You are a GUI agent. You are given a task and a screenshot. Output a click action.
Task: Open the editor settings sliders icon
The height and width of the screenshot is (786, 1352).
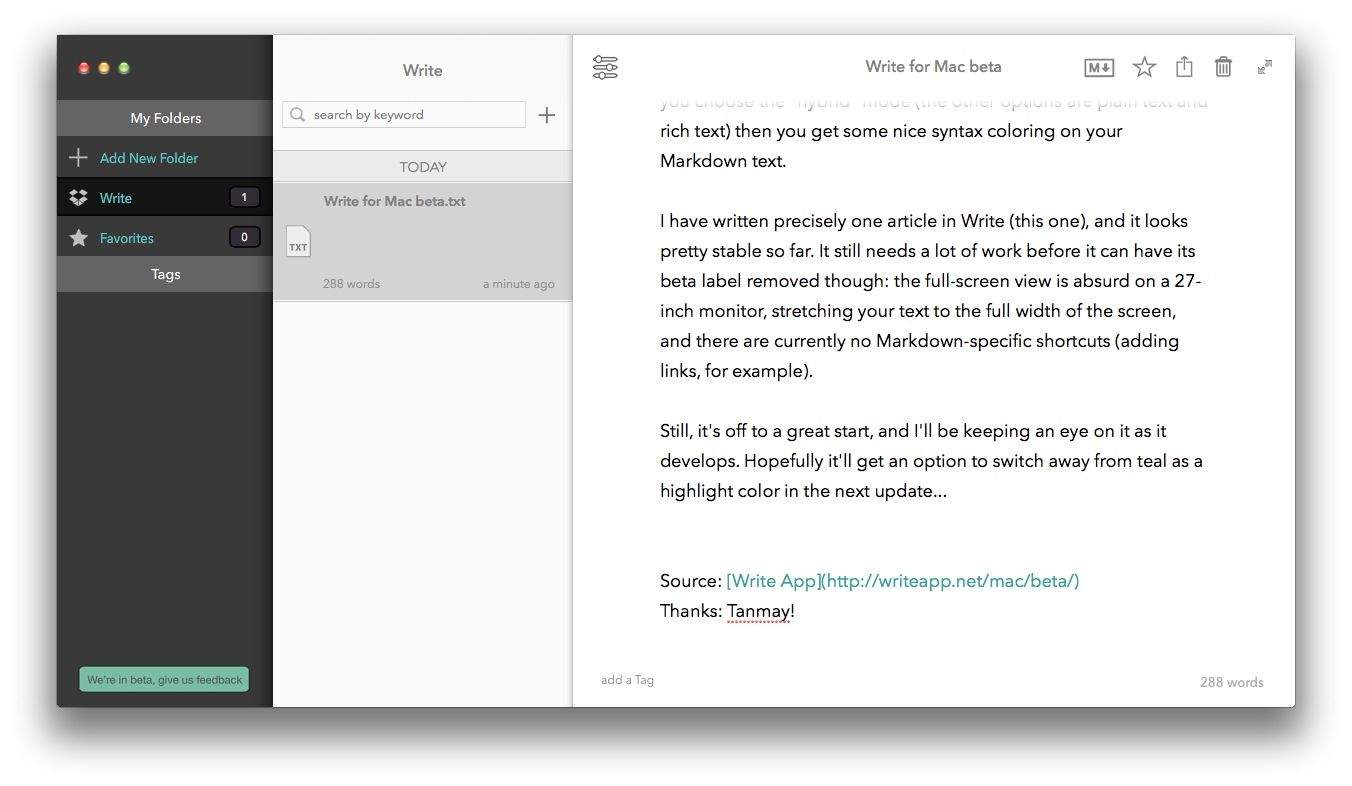point(605,67)
